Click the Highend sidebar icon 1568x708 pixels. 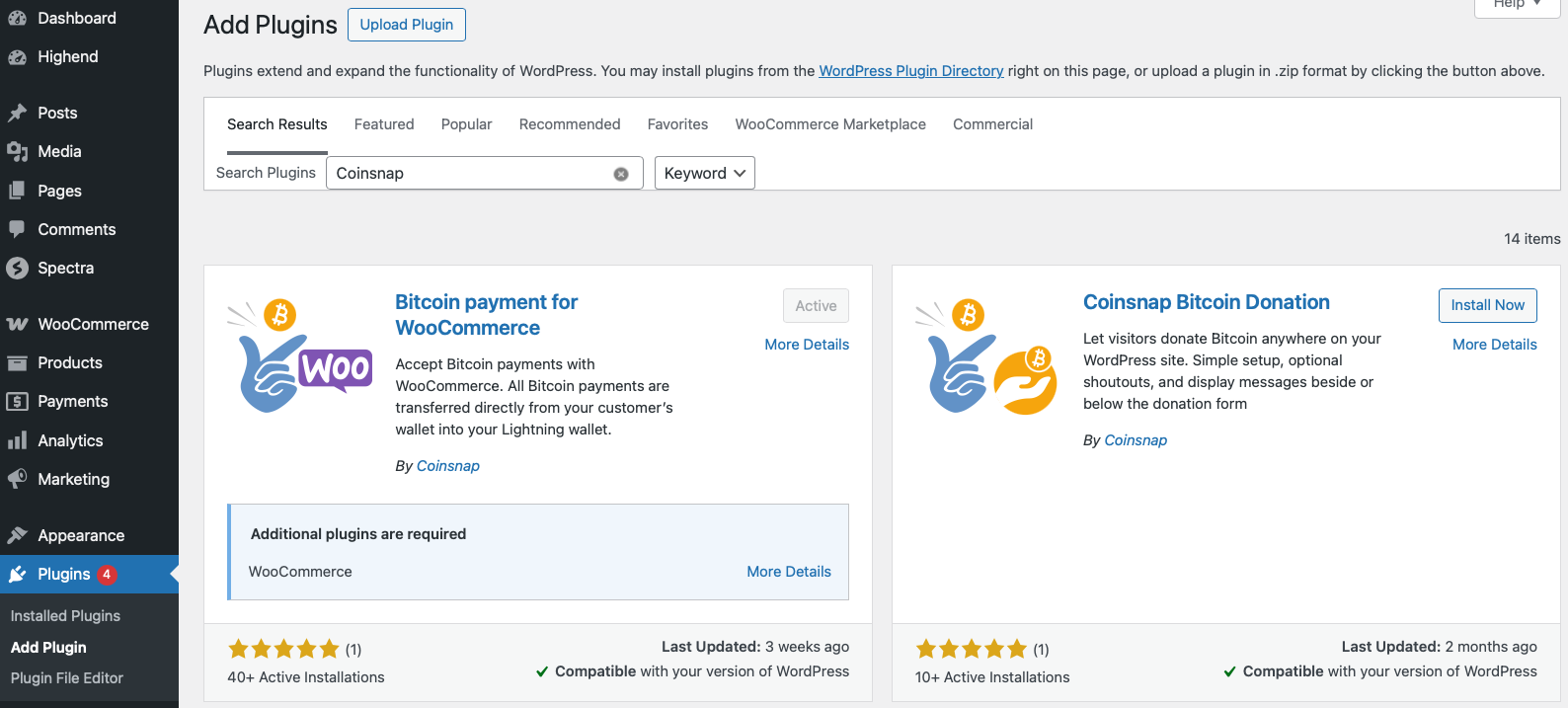17,57
